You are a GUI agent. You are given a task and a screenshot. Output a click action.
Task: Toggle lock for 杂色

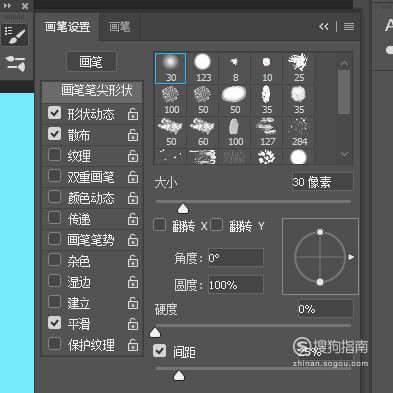tap(133, 261)
